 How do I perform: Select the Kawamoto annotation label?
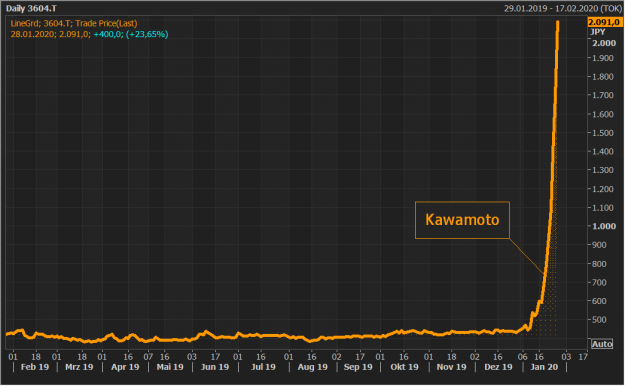[x=462, y=220]
